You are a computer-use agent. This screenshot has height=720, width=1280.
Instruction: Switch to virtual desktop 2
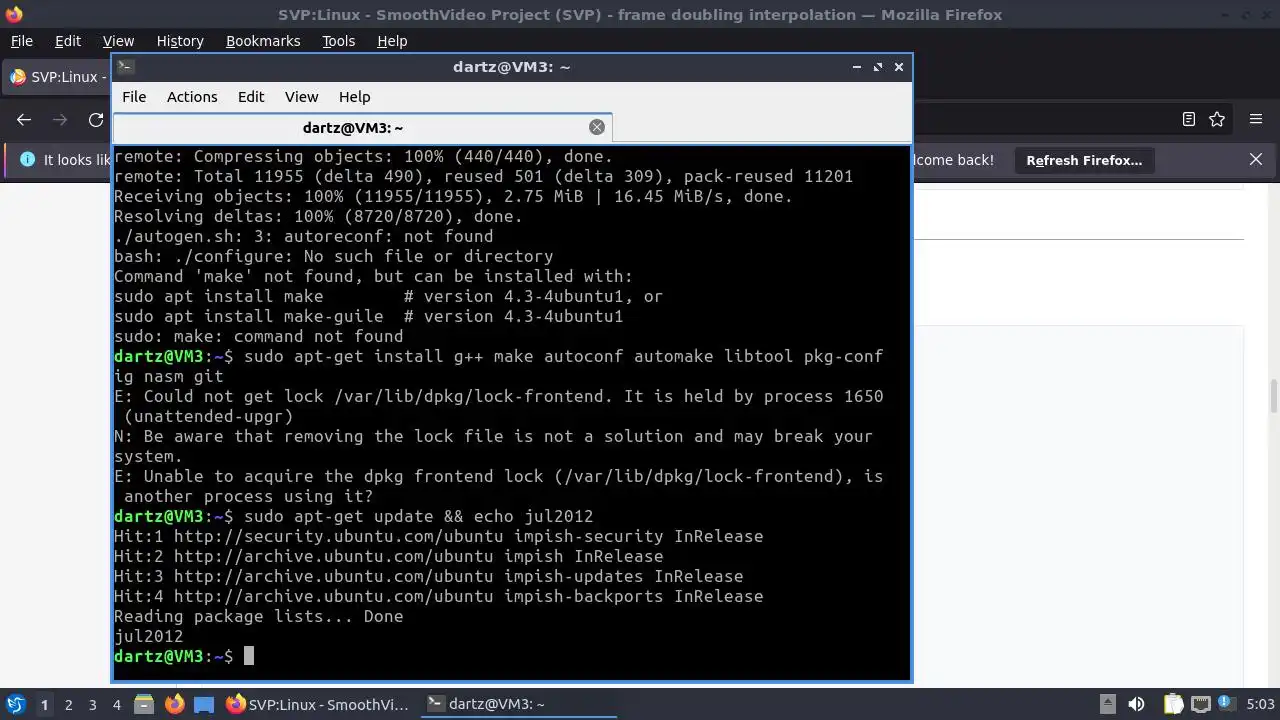point(68,704)
